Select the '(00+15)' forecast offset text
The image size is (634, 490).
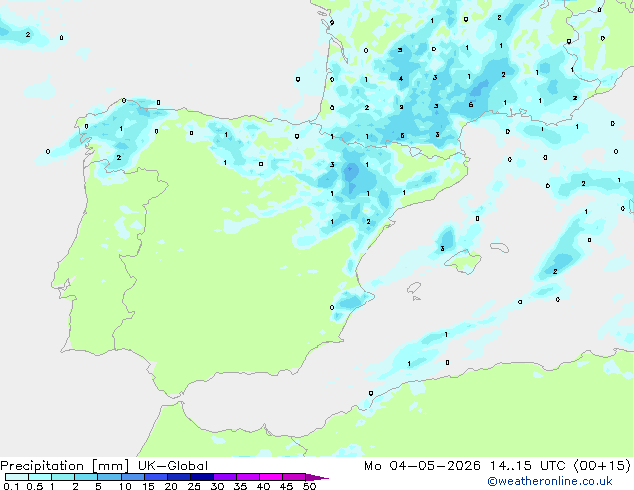coord(602,466)
